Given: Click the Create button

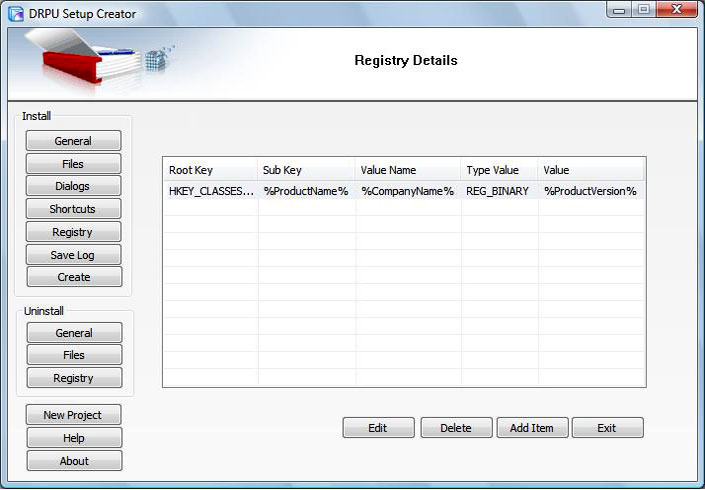Looking at the screenshot, I should [74, 277].
